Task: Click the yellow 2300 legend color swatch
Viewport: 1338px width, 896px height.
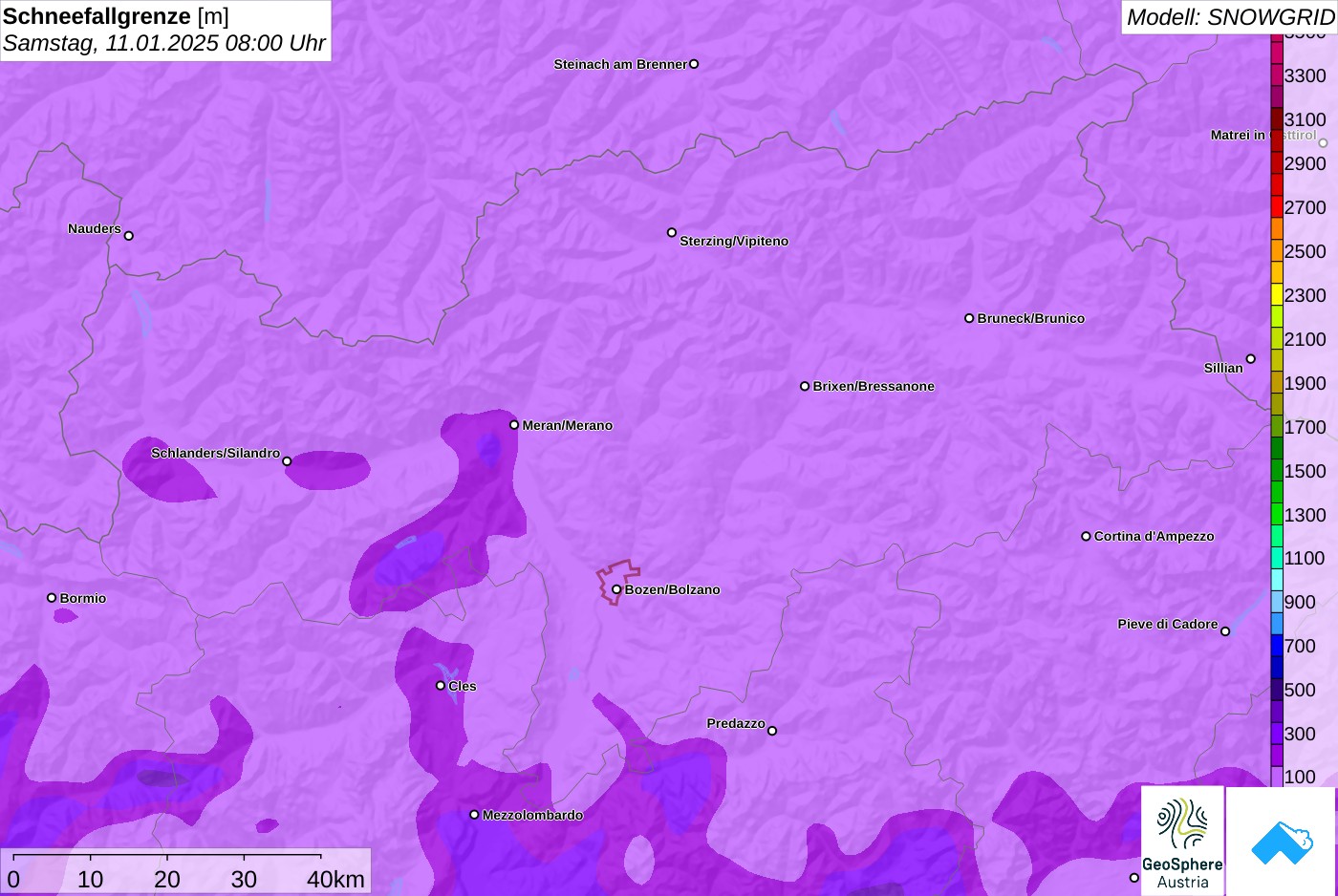Action: click(x=1277, y=295)
